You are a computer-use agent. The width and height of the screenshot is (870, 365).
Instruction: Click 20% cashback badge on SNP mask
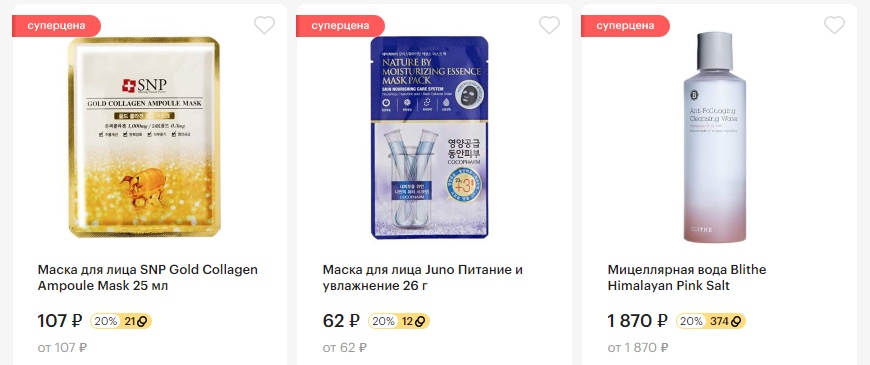click(x=105, y=321)
